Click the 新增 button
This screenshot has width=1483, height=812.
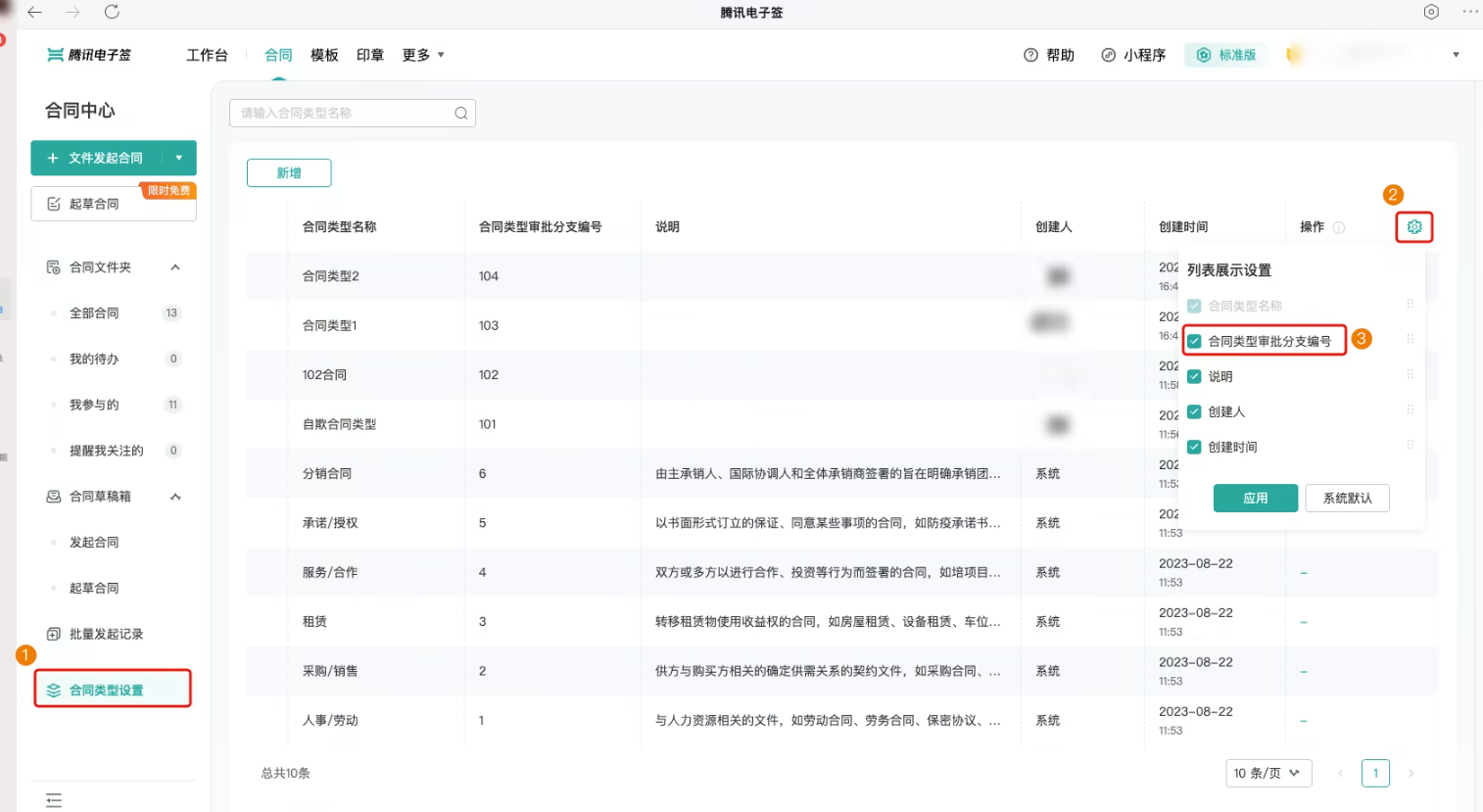(289, 173)
